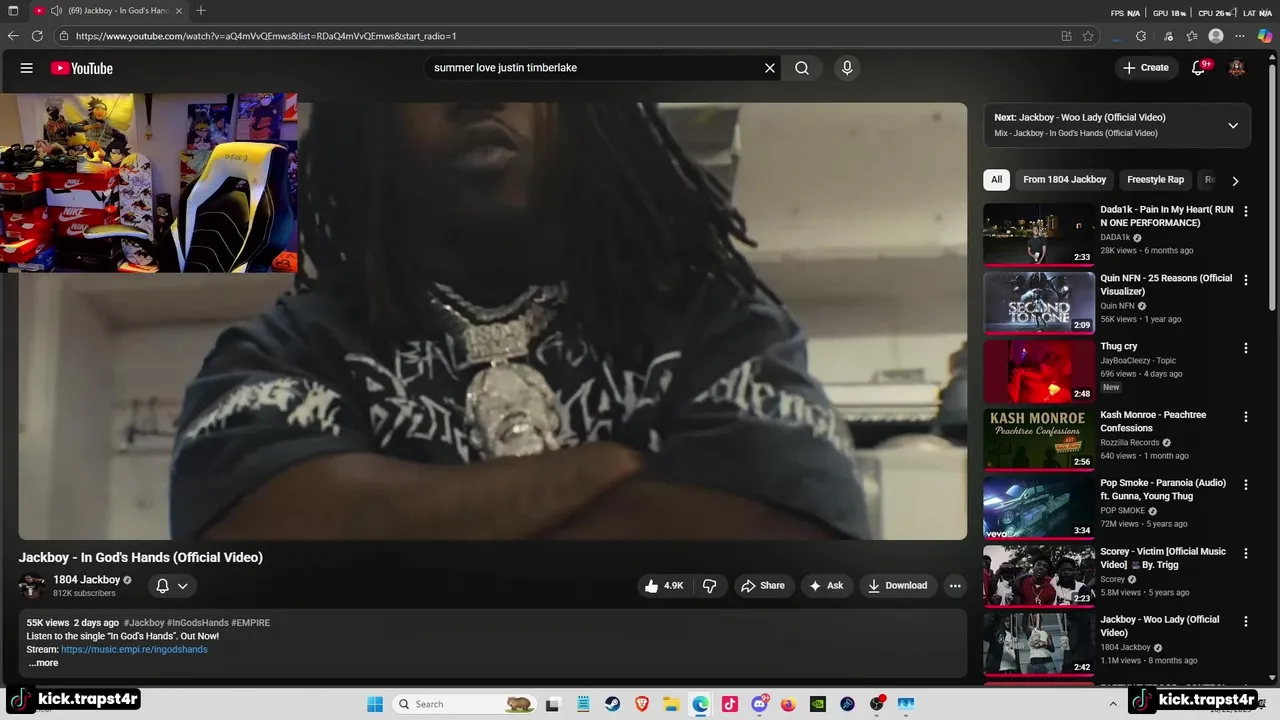Select the 'From 1804 Jackboy' chip
Viewport: 1280px width, 720px height.
pyautogui.click(x=1065, y=180)
